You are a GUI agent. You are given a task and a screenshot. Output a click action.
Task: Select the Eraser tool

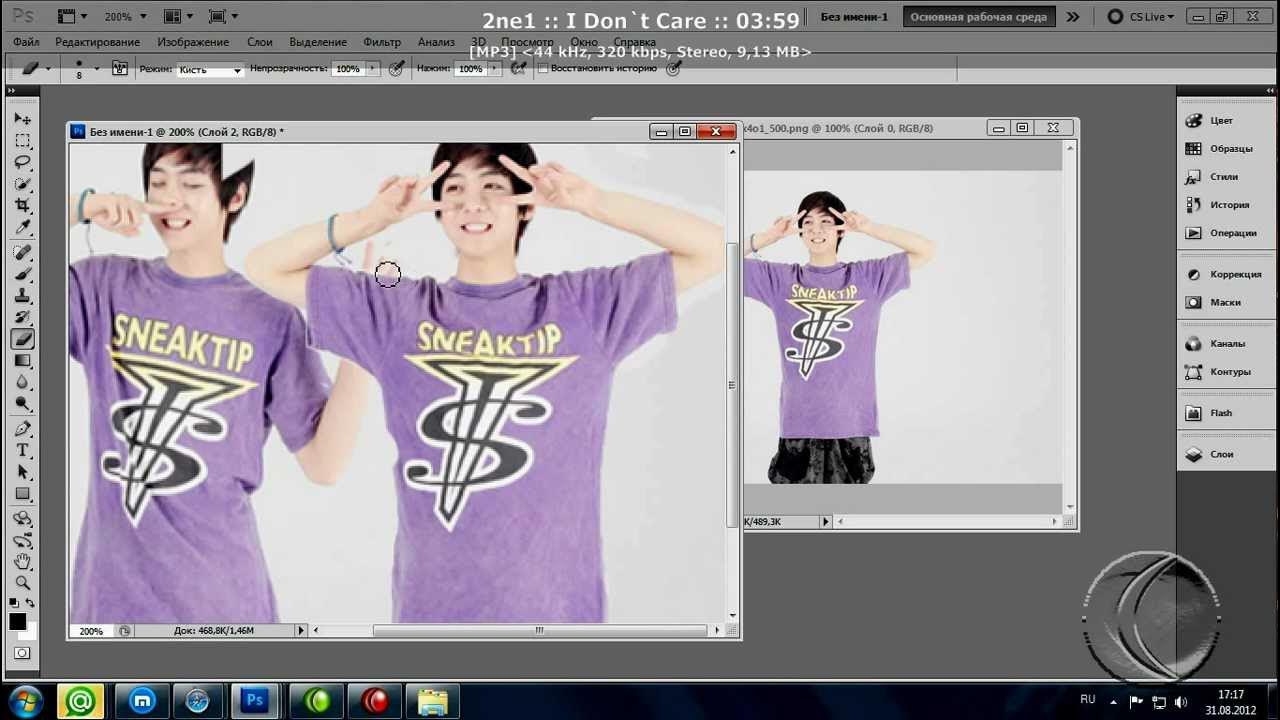pyautogui.click(x=22, y=340)
